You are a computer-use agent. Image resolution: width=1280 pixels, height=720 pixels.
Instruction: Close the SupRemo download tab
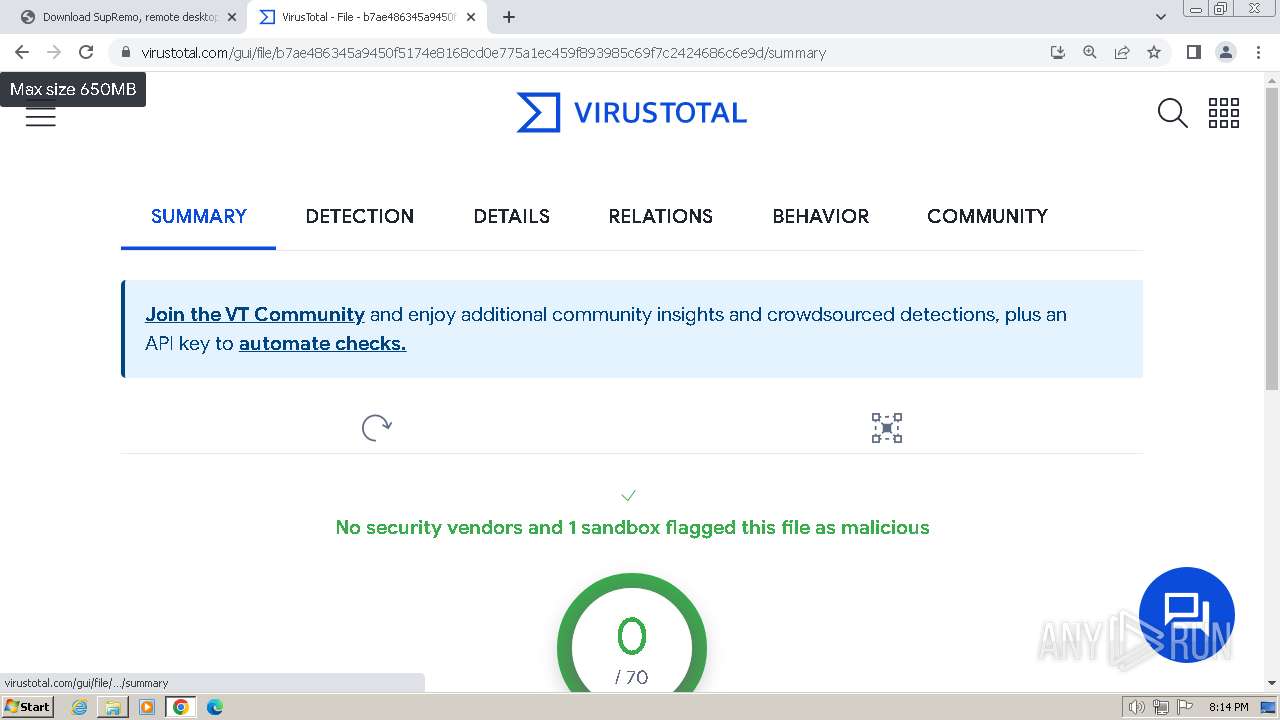click(232, 17)
